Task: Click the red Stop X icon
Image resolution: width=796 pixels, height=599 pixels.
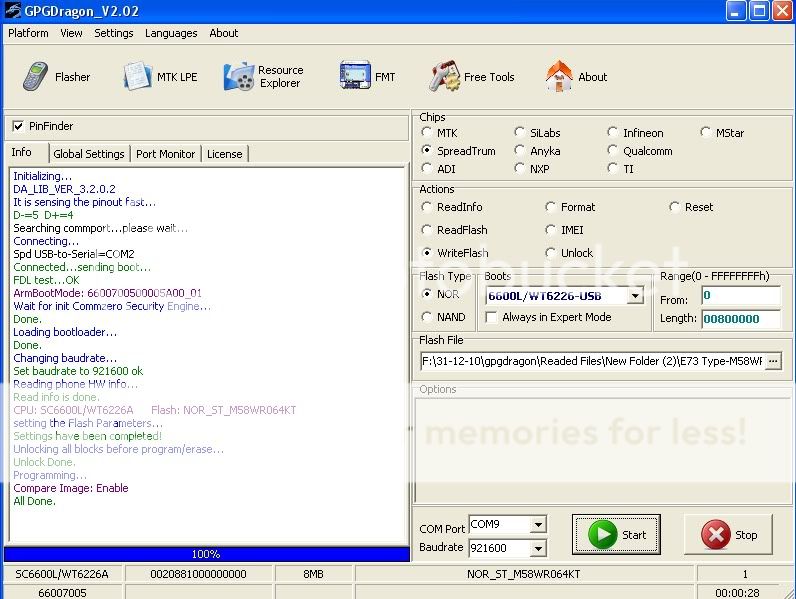Action: [x=716, y=535]
